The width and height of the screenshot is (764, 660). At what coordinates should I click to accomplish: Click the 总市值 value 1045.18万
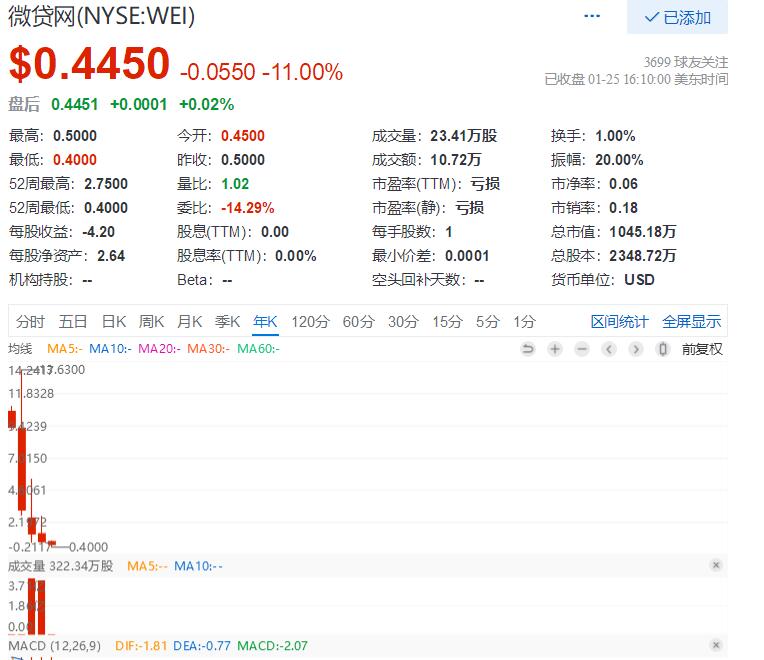click(643, 231)
